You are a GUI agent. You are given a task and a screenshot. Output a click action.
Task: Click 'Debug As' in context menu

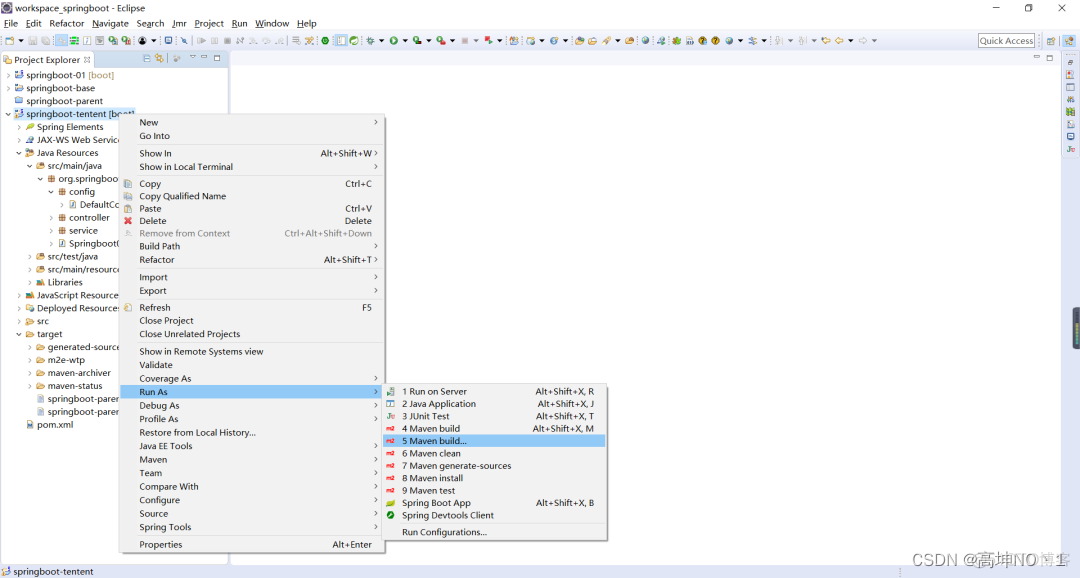point(252,406)
